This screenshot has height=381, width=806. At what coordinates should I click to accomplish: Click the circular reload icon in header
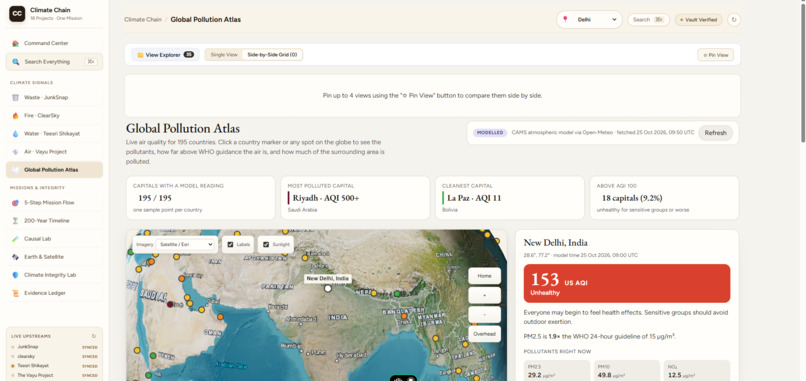(734, 20)
